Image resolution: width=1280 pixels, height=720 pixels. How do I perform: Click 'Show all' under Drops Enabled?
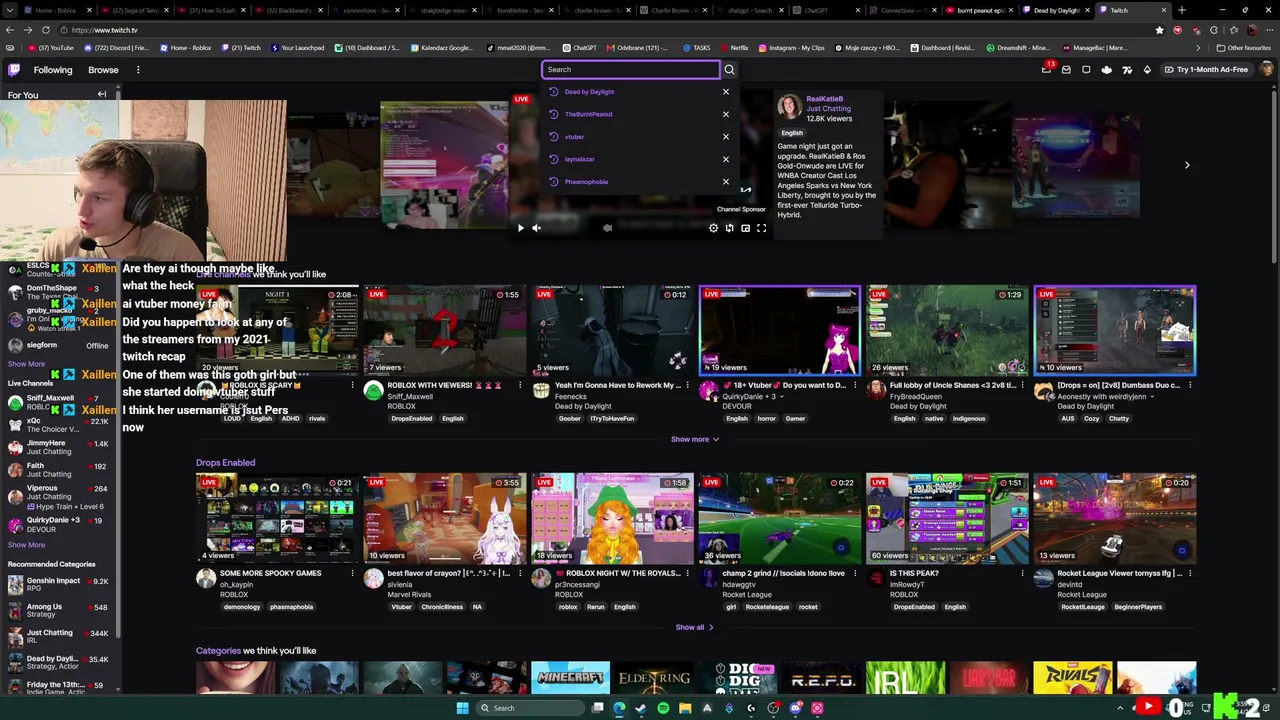point(694,627)
